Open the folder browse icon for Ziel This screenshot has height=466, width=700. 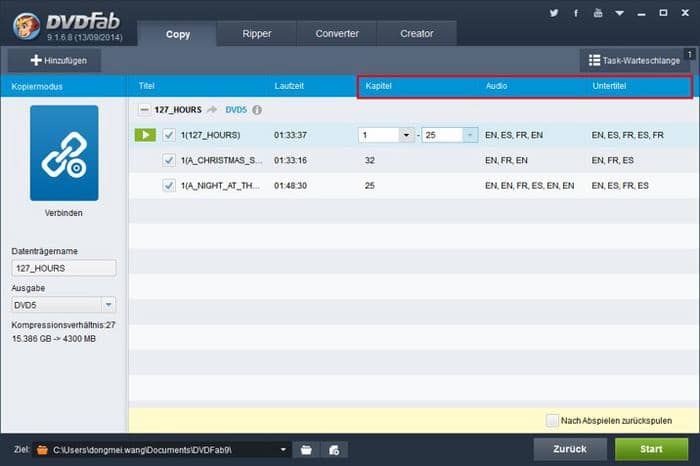(x=306, y=450)
